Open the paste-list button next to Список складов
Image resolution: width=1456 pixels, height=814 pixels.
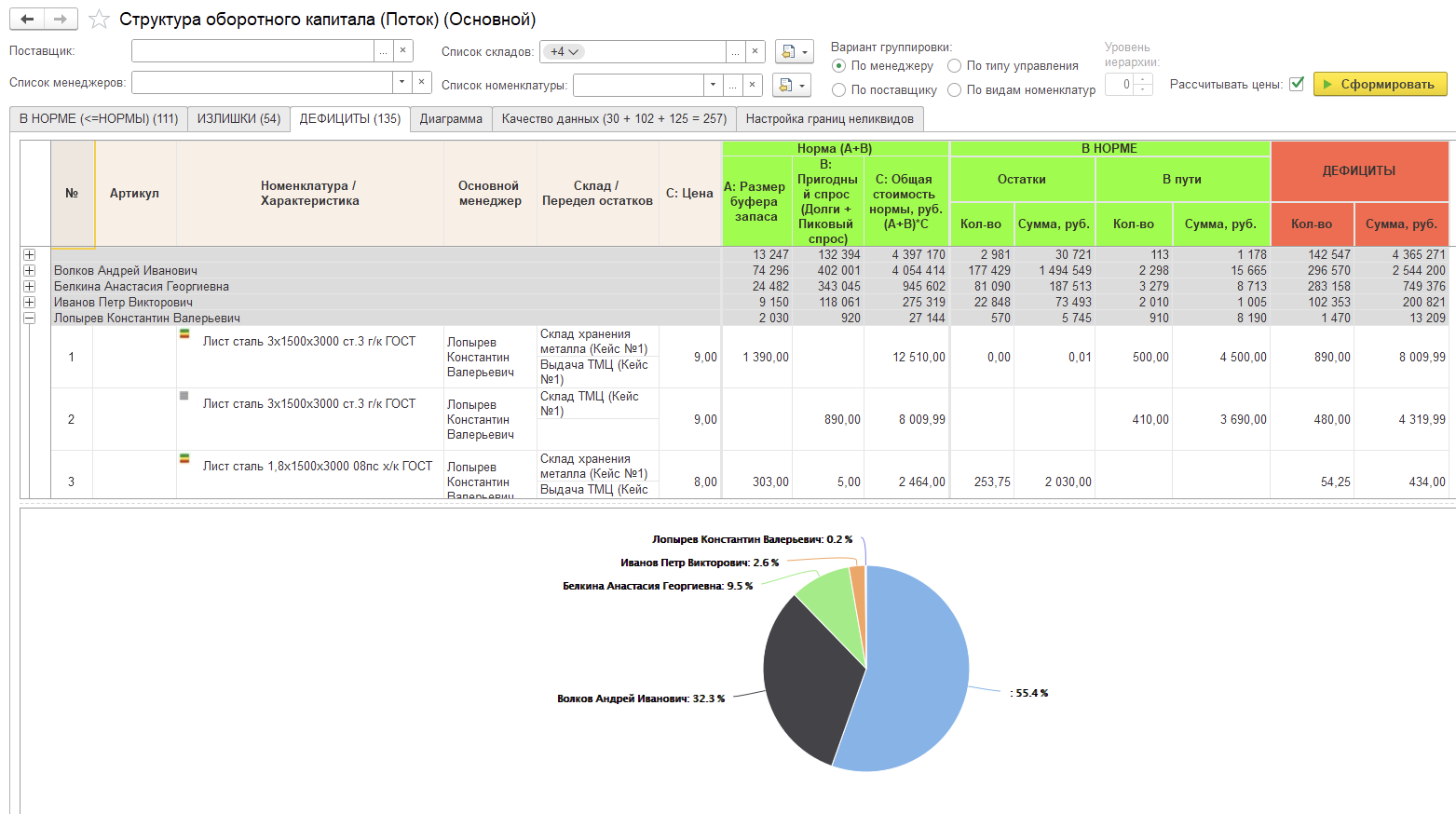[794, 51]
